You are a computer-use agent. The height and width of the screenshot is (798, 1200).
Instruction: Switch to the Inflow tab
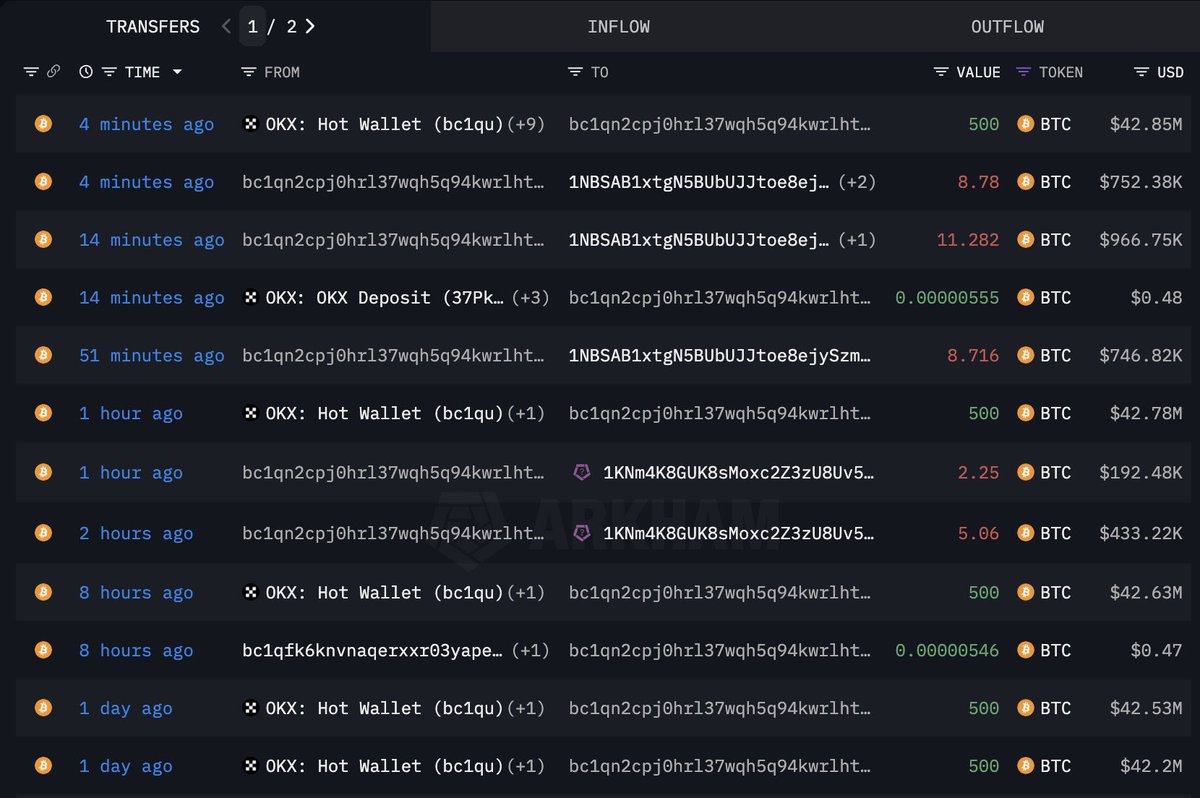point(618,27)
